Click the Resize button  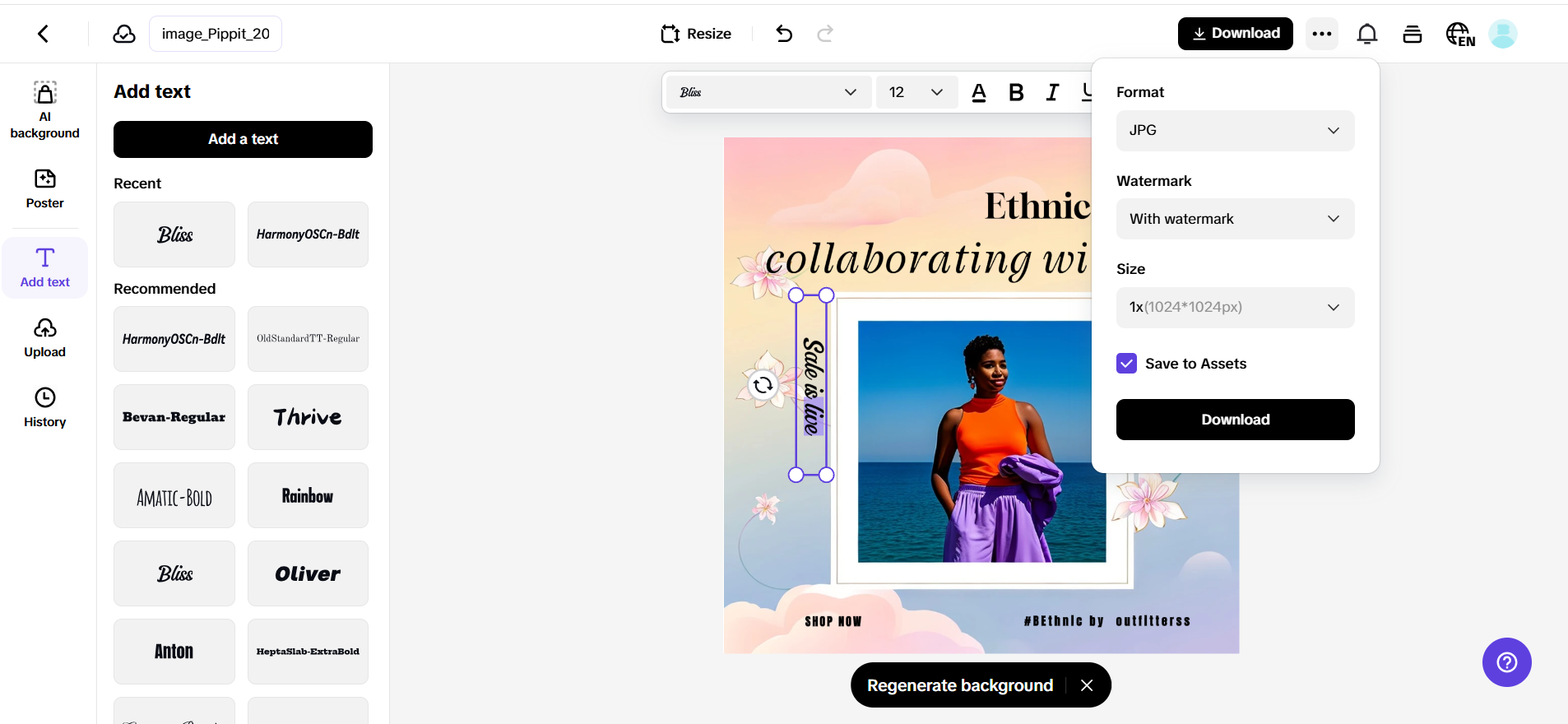[x=696, y=34]
